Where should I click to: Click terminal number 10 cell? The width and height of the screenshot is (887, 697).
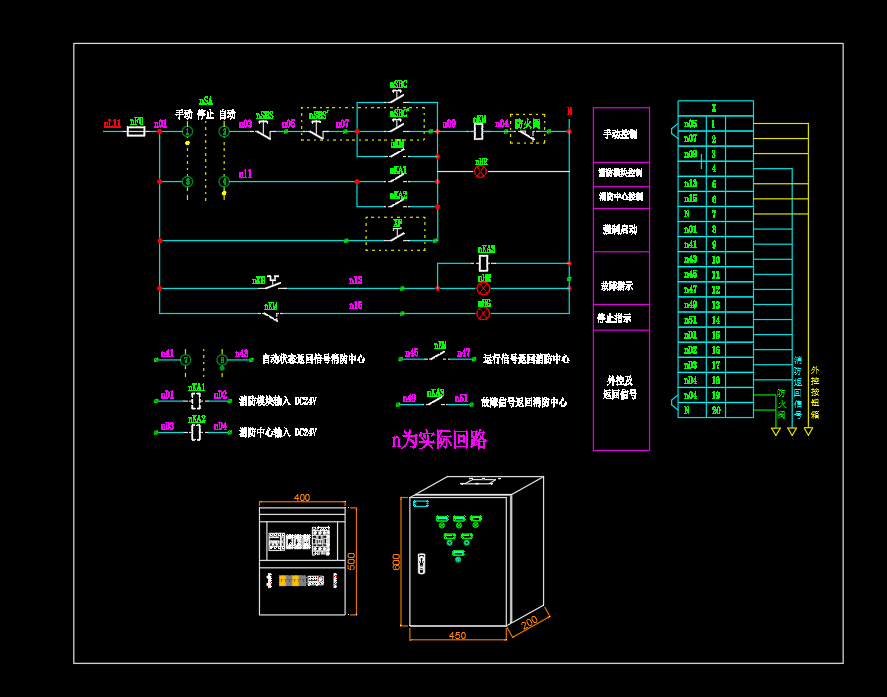pyautogui.click(x=716, y=260)
